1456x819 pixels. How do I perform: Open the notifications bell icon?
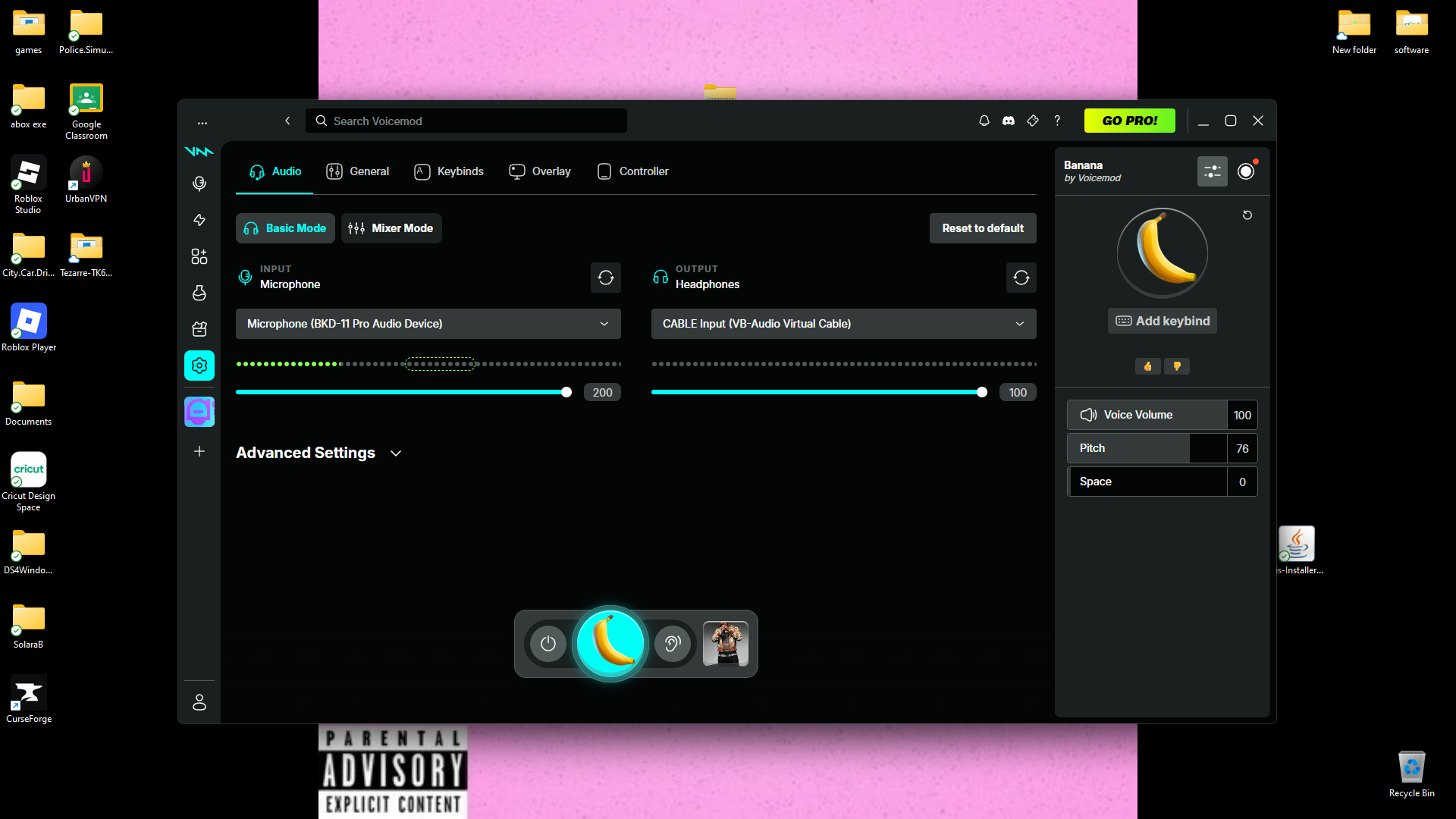[x=984, y=121]
